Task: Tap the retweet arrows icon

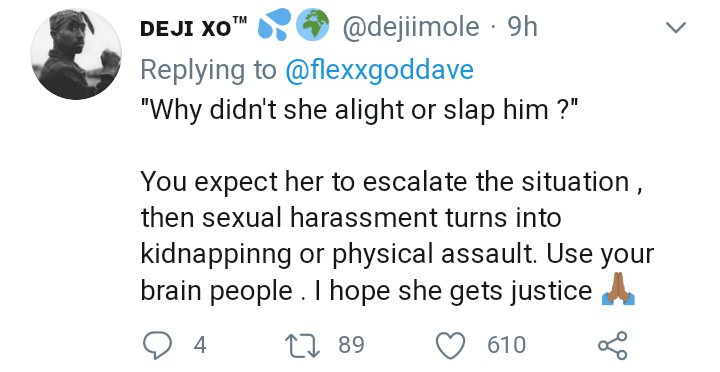Action: pos(302,345)
